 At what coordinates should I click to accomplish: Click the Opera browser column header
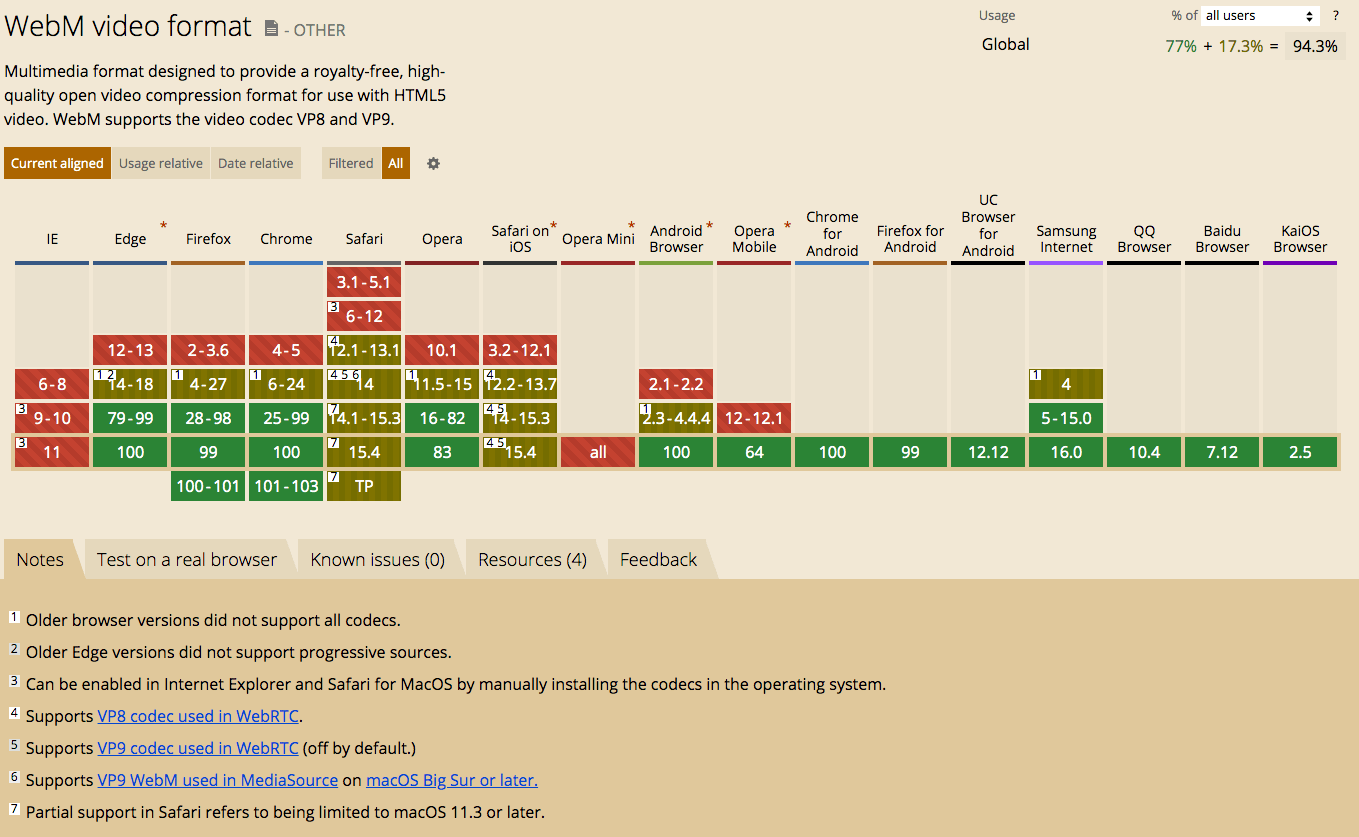click(x=442, y=239)
